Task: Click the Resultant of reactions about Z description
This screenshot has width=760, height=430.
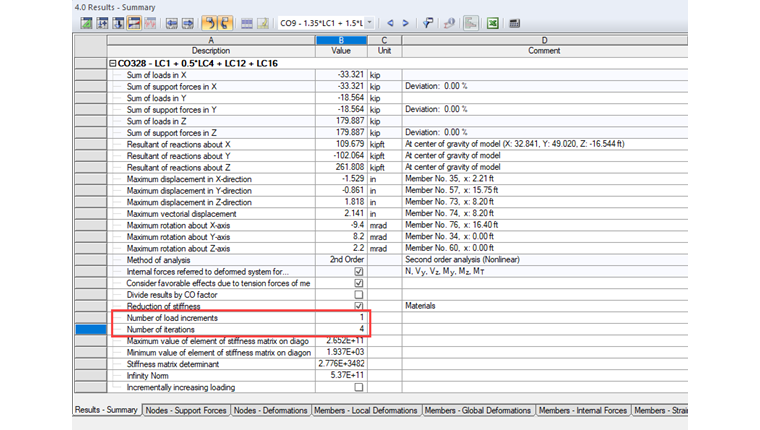Action: point(178,167)
